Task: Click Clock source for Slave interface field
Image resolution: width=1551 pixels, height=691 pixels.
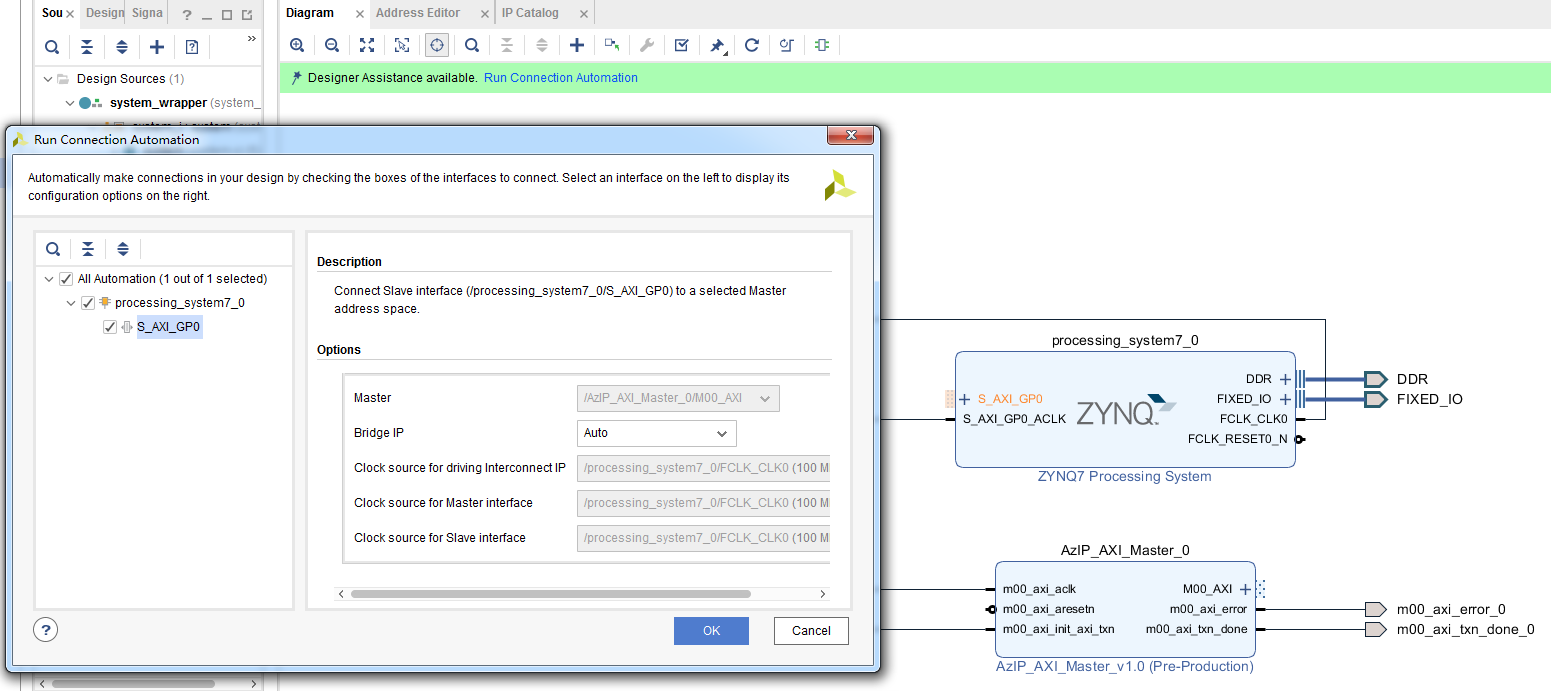Action: pyautogui.click(x=704, y=538)
